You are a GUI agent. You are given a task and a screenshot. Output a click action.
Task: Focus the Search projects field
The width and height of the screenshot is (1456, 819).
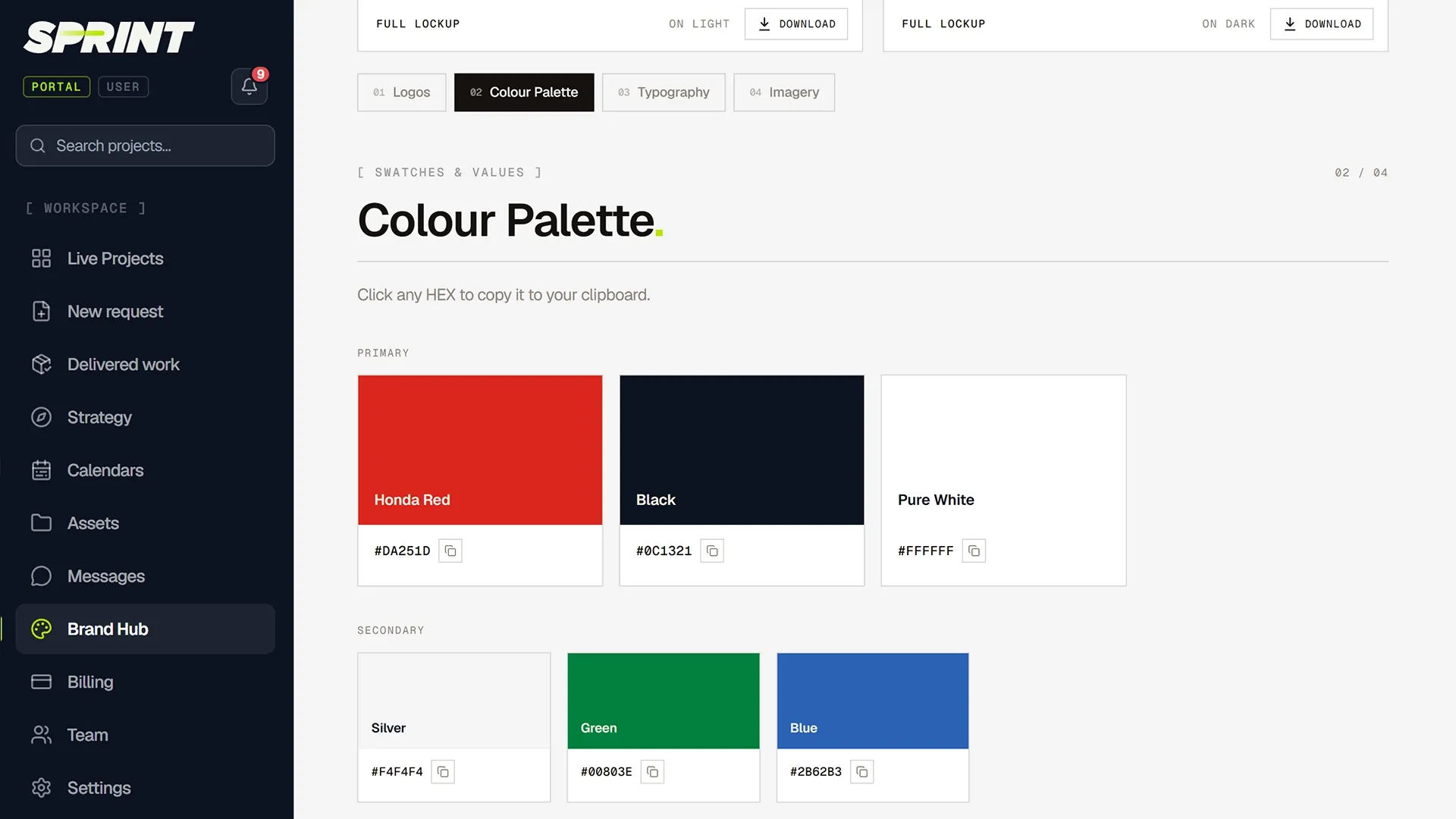click(x=145, y=146)
